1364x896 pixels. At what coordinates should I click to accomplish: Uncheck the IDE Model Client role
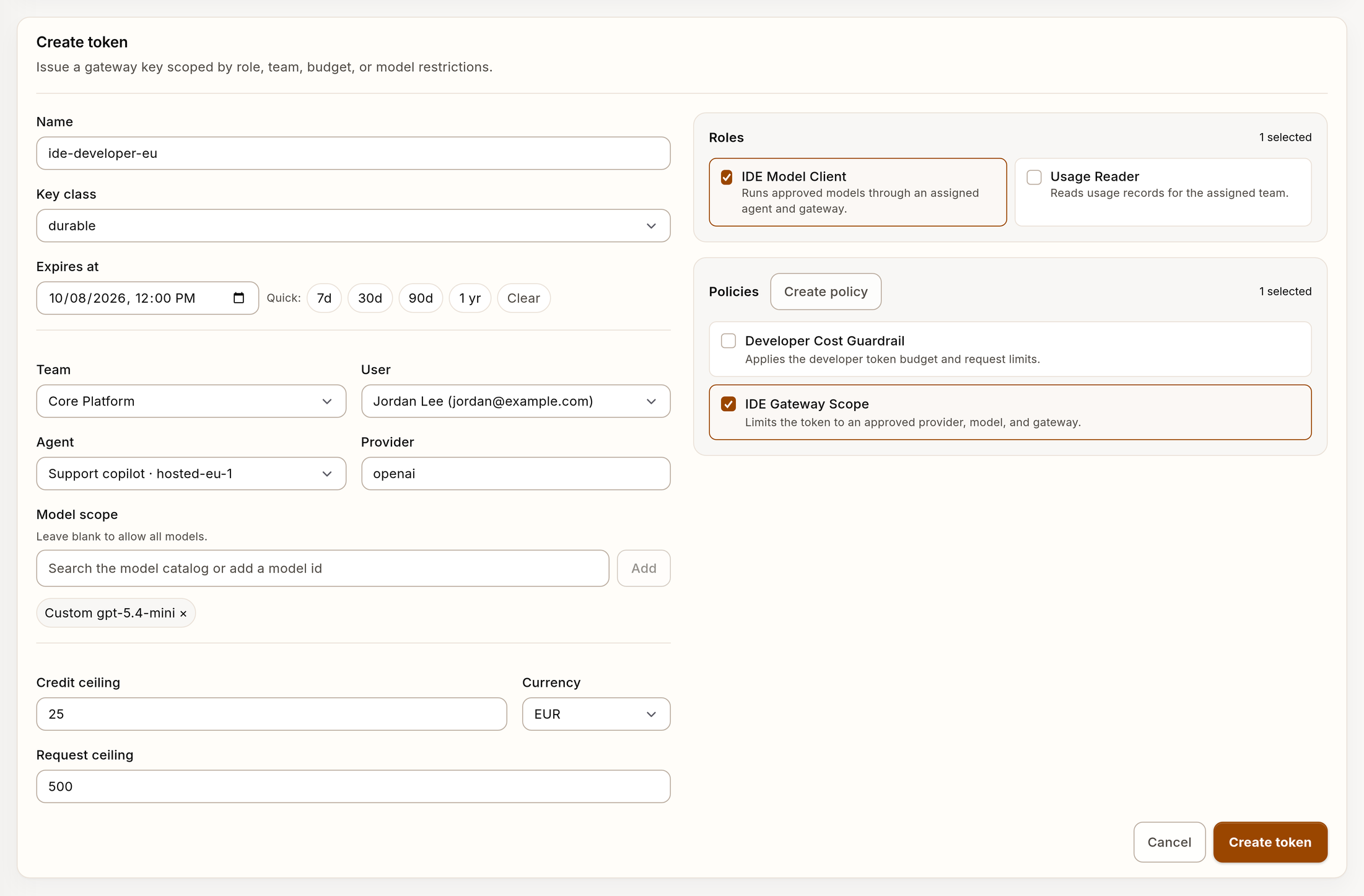pos(727,177)
